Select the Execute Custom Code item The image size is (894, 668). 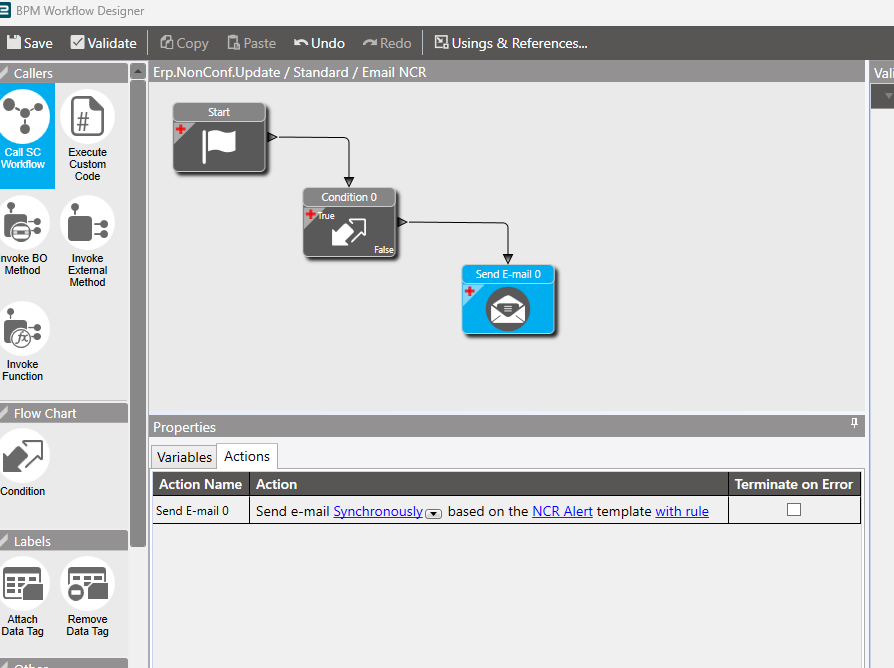coord(87,136)
